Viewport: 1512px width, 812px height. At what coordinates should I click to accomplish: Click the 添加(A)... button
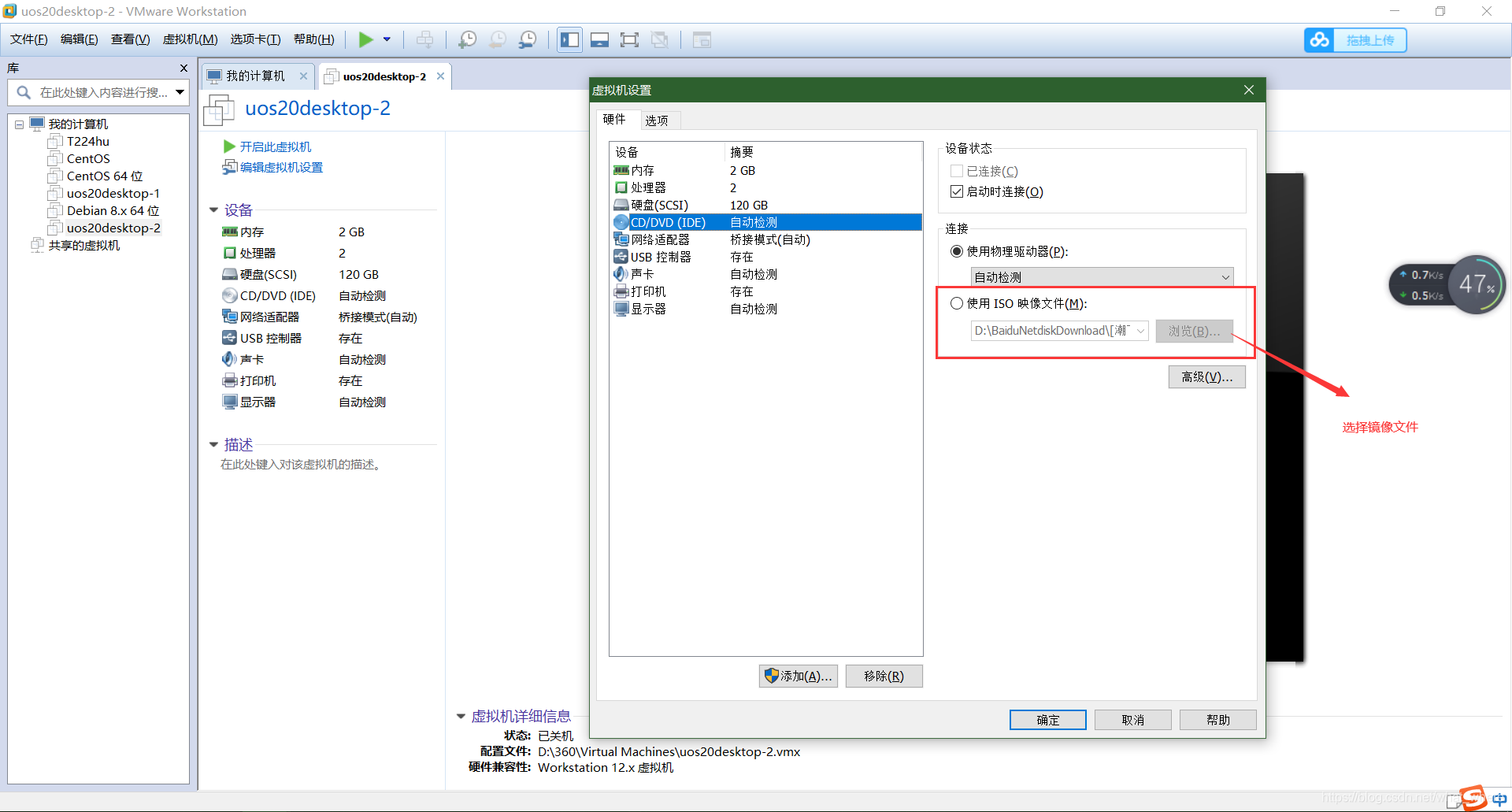click(798, 677)
